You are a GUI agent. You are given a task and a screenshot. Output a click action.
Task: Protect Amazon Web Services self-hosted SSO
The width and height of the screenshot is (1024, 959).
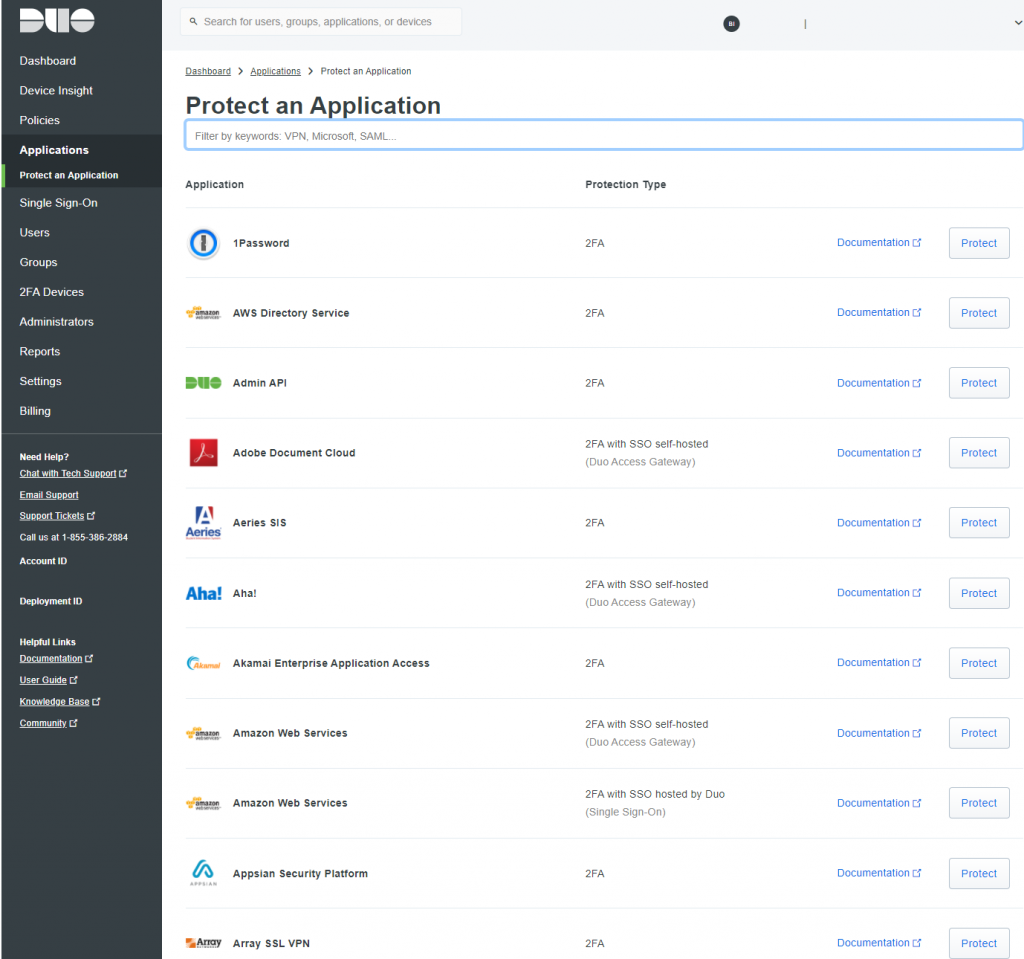(x=979, y=733)
